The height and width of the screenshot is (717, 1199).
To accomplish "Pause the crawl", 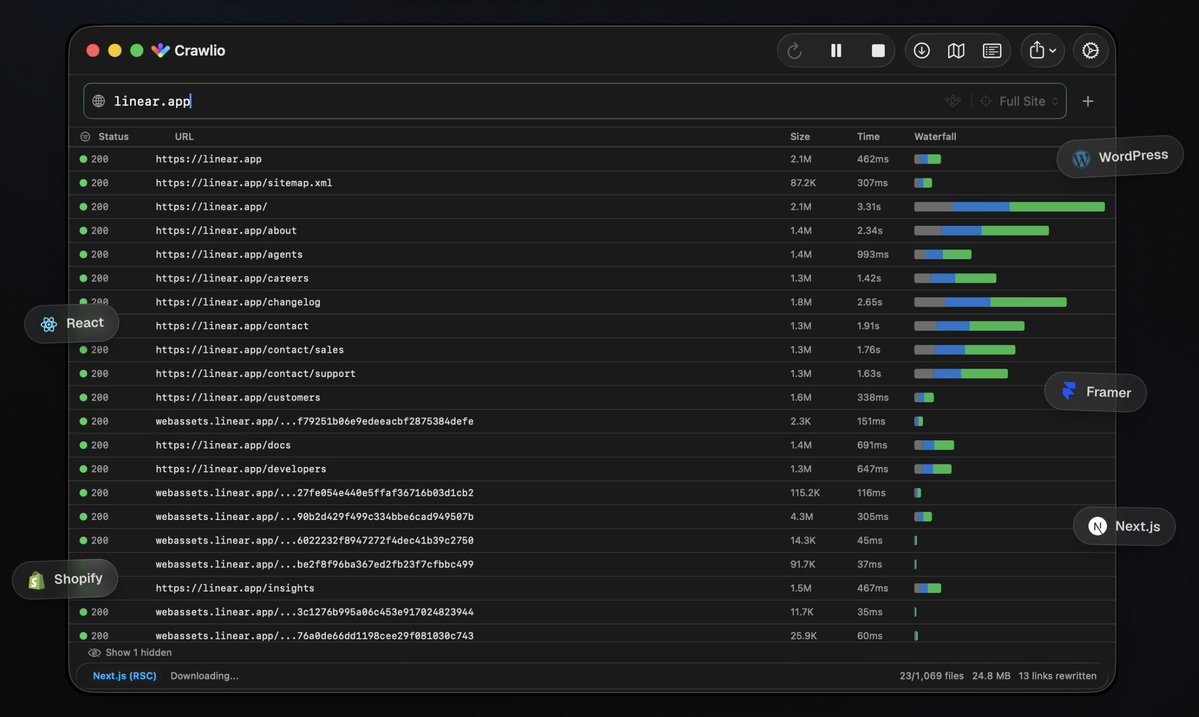I will pos(836,50).
